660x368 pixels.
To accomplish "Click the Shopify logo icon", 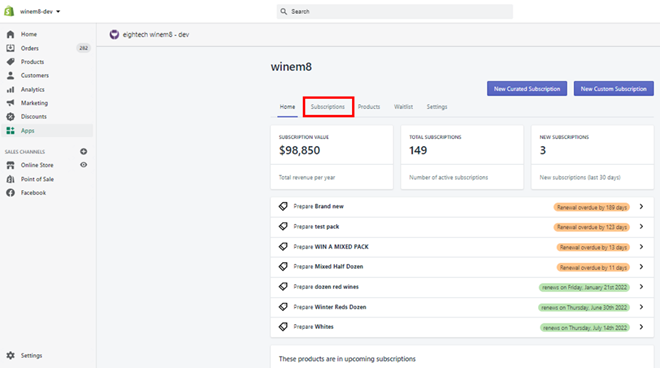I will pos(9,11).
